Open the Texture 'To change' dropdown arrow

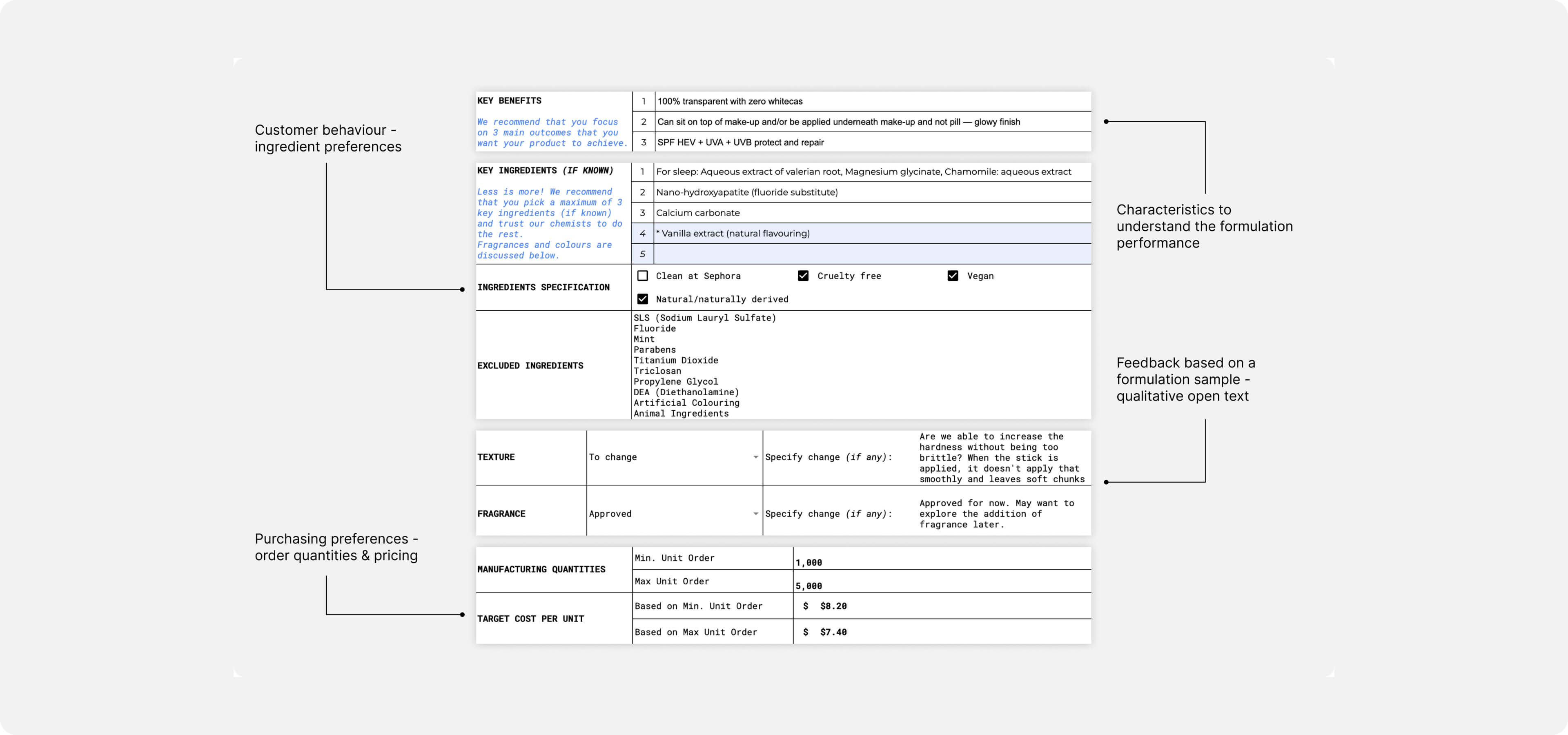[755, 457]
